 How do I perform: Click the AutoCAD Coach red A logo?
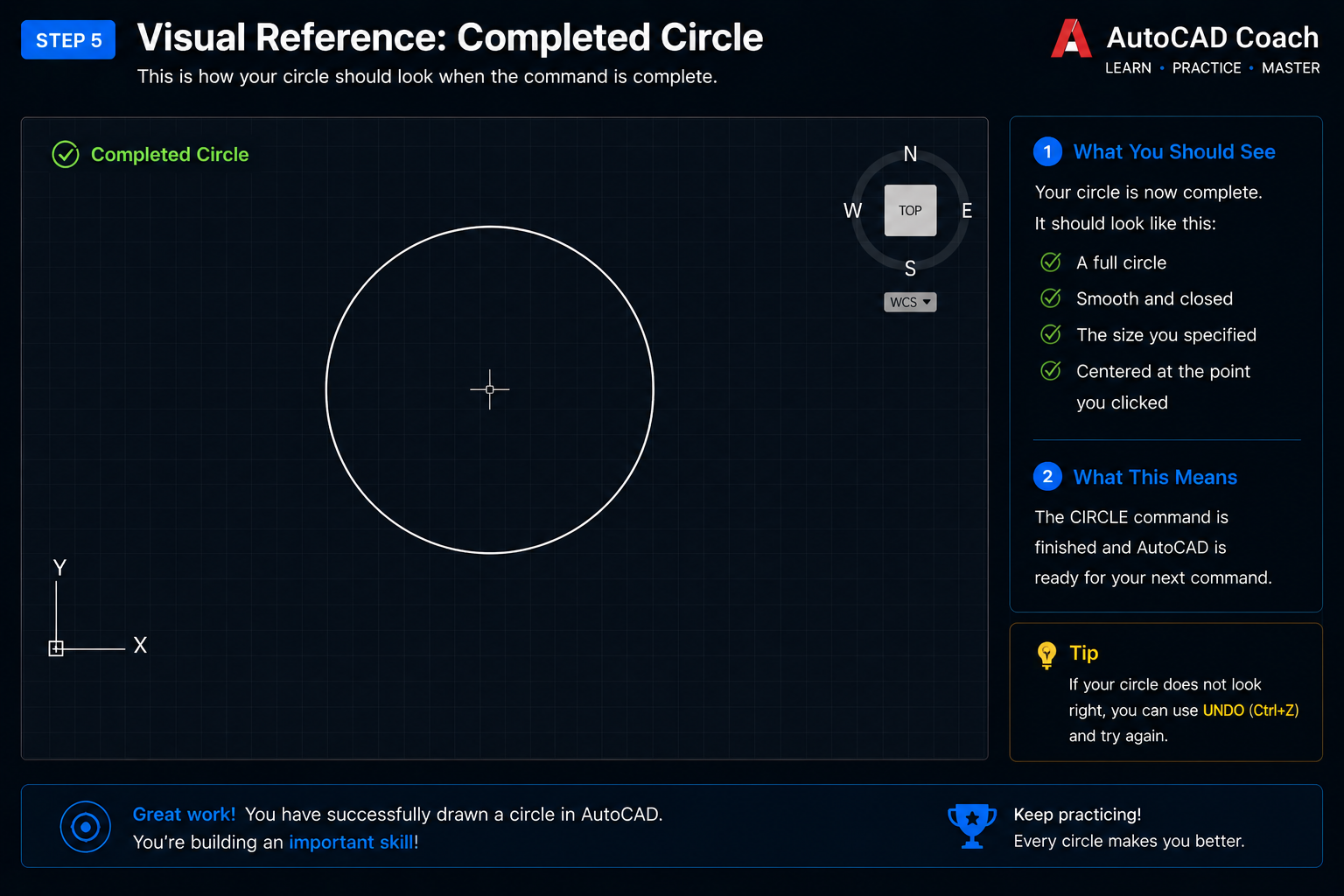pyautogui.click(x=1071, y=38)
